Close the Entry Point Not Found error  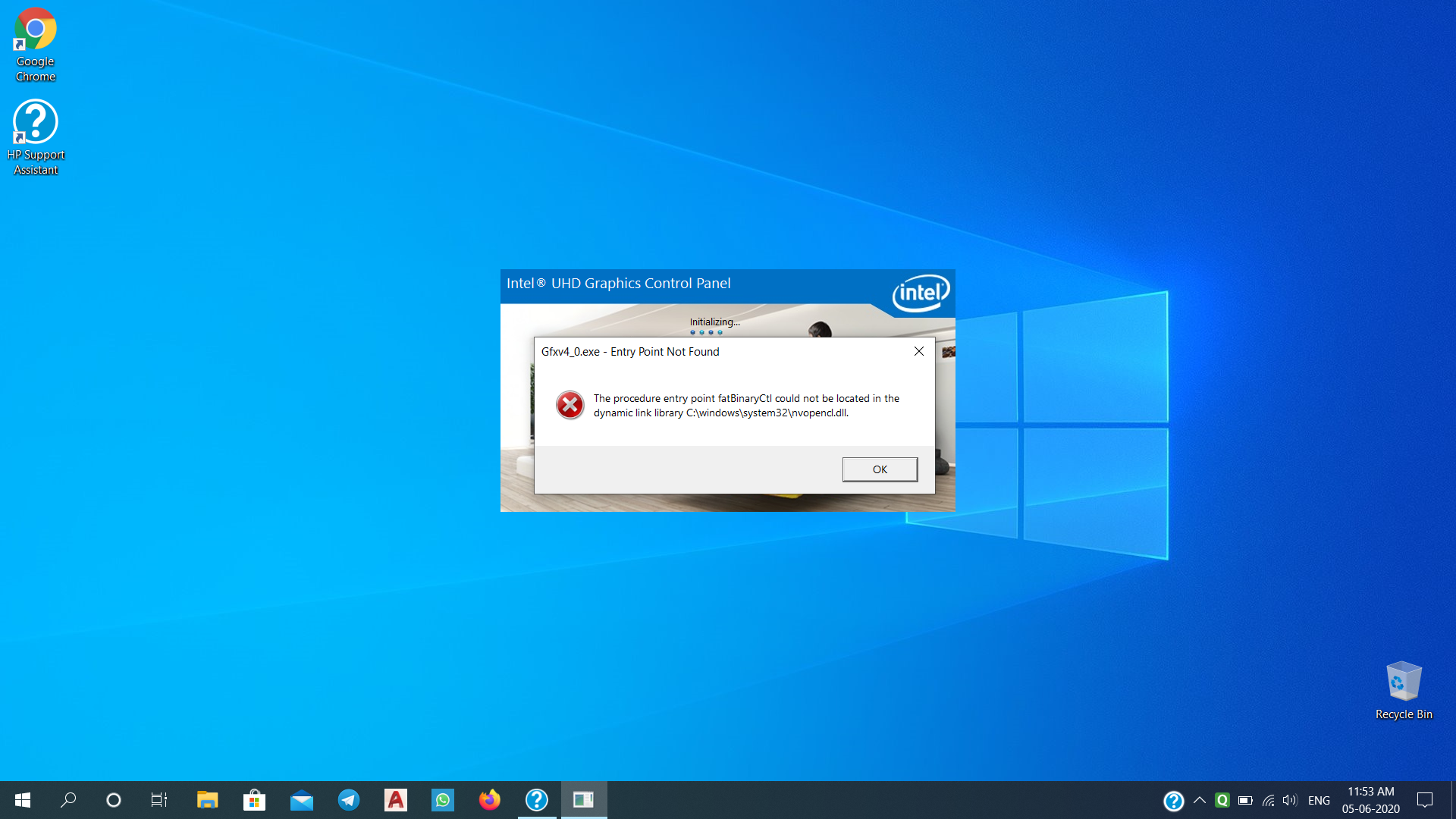pos(879,469)
